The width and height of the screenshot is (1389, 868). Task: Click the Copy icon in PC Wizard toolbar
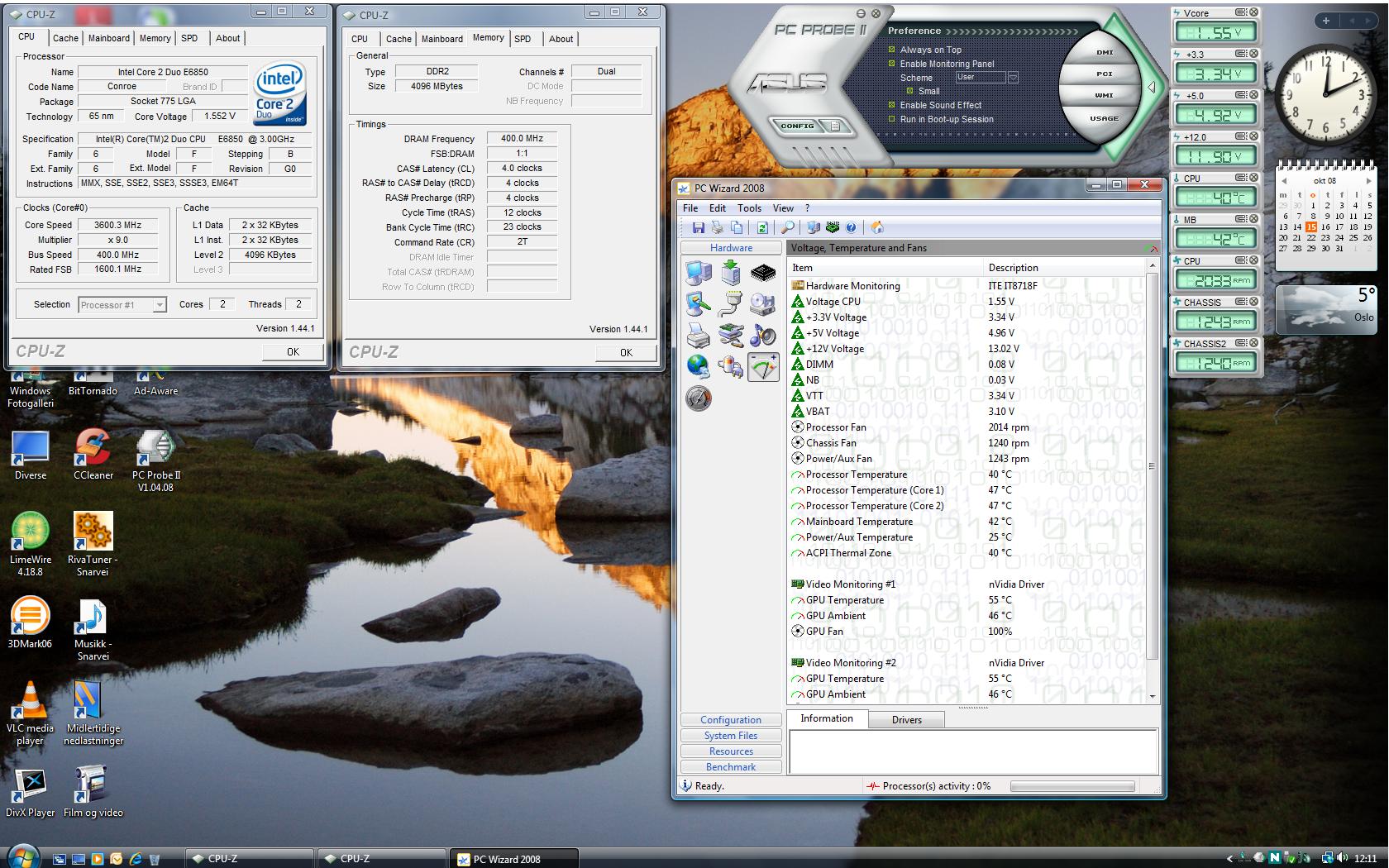click(x=737, y=227)
